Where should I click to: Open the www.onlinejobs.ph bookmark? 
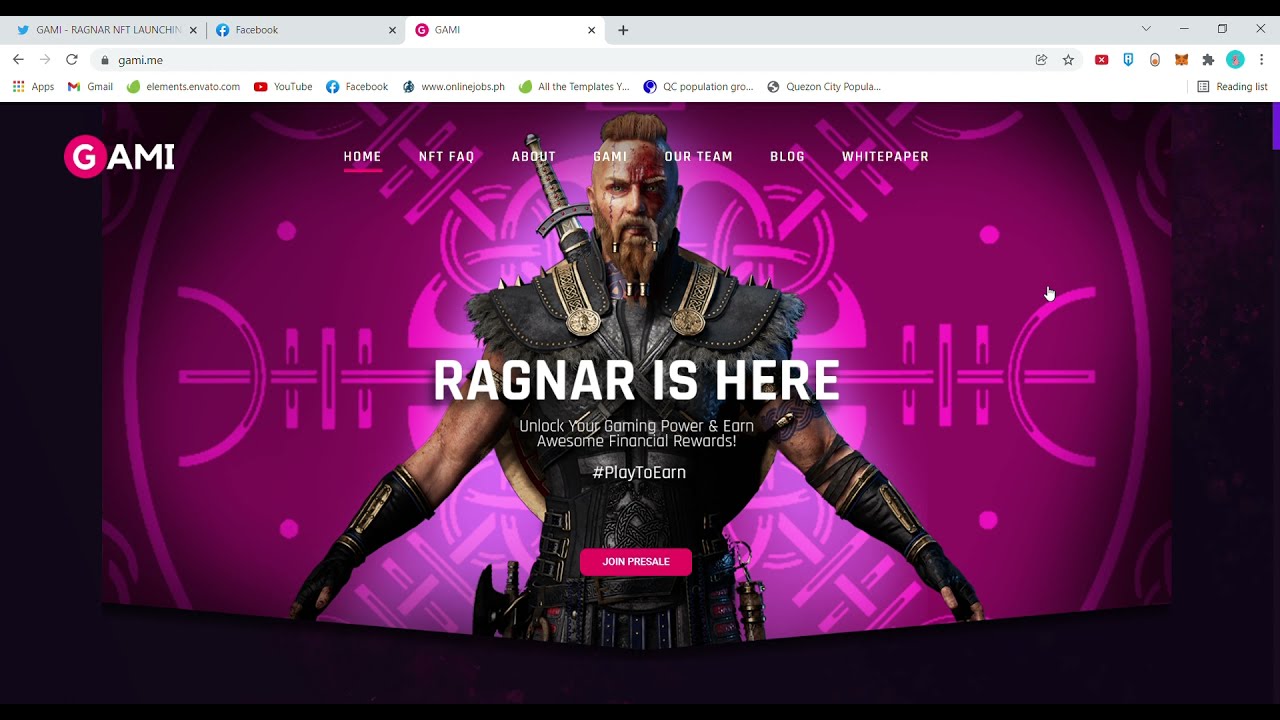[453, 87]
